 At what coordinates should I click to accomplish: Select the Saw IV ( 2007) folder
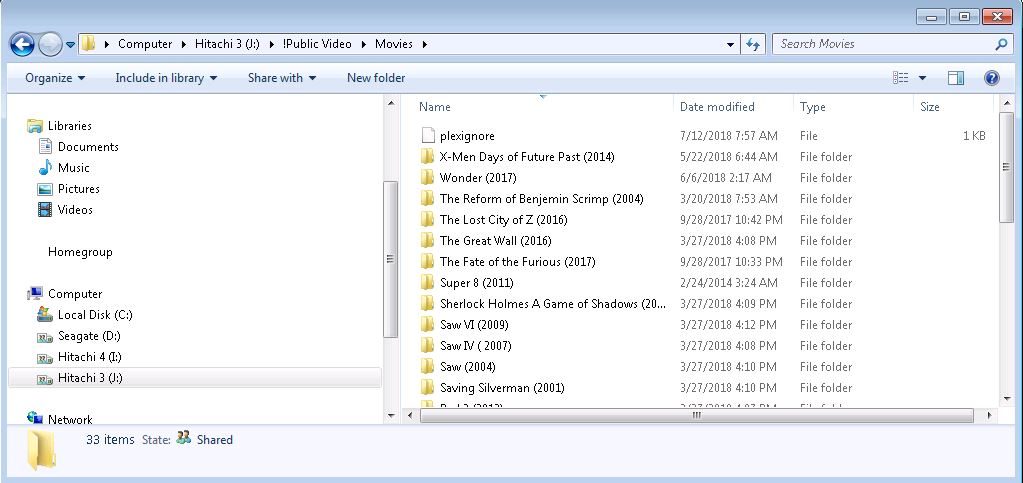pyautogui.click(x=475, y=345)
